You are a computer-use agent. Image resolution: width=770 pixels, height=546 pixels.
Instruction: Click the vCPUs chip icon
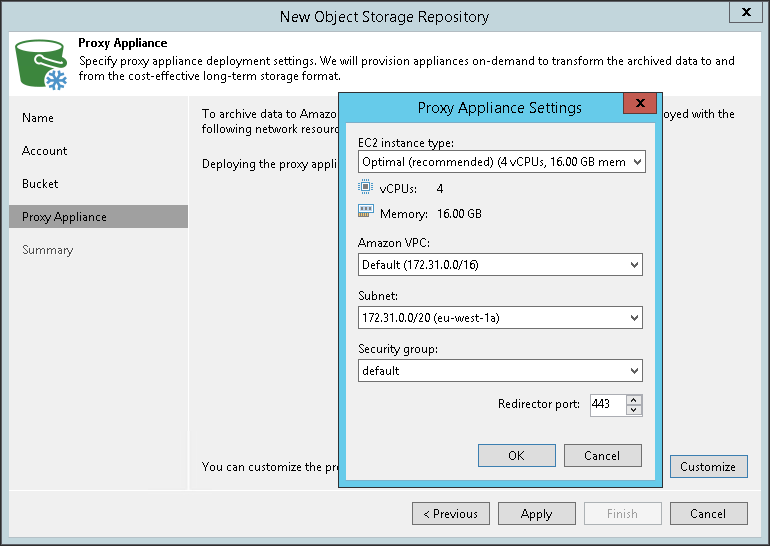point(365,188)
